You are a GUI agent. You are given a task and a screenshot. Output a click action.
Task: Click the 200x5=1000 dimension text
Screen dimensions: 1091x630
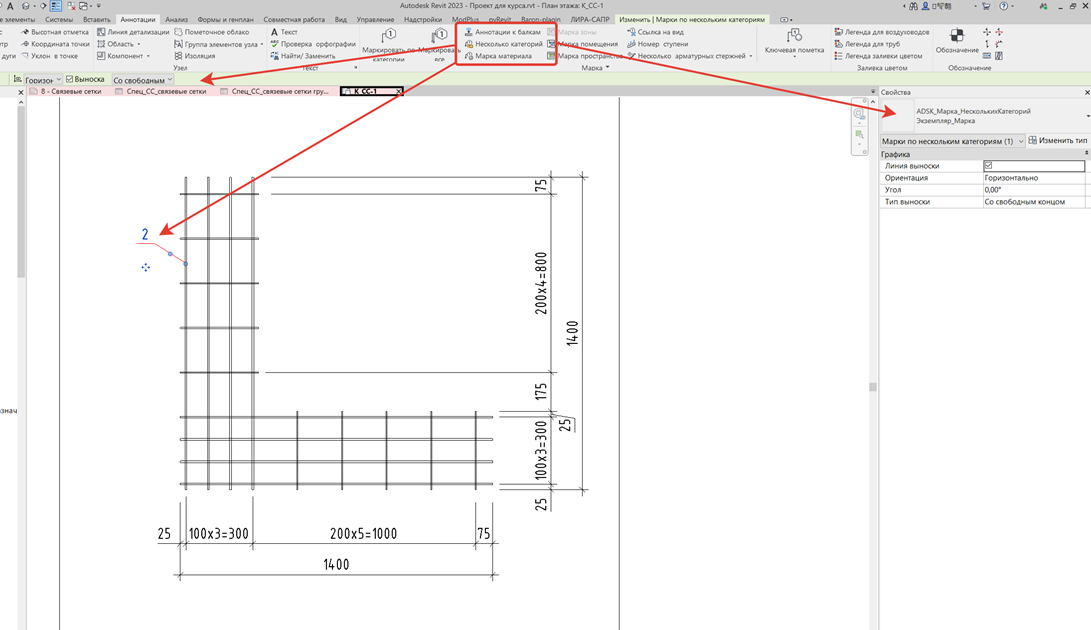click(363, 534)
